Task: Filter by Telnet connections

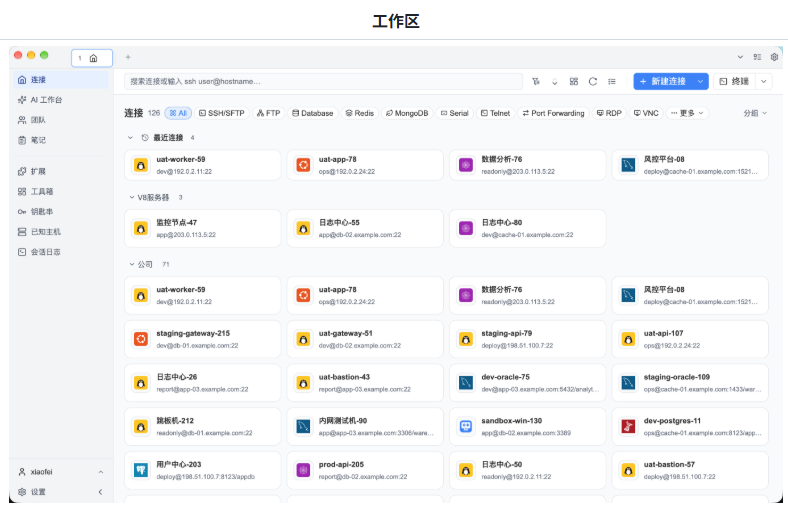Action: coord(495,113)
